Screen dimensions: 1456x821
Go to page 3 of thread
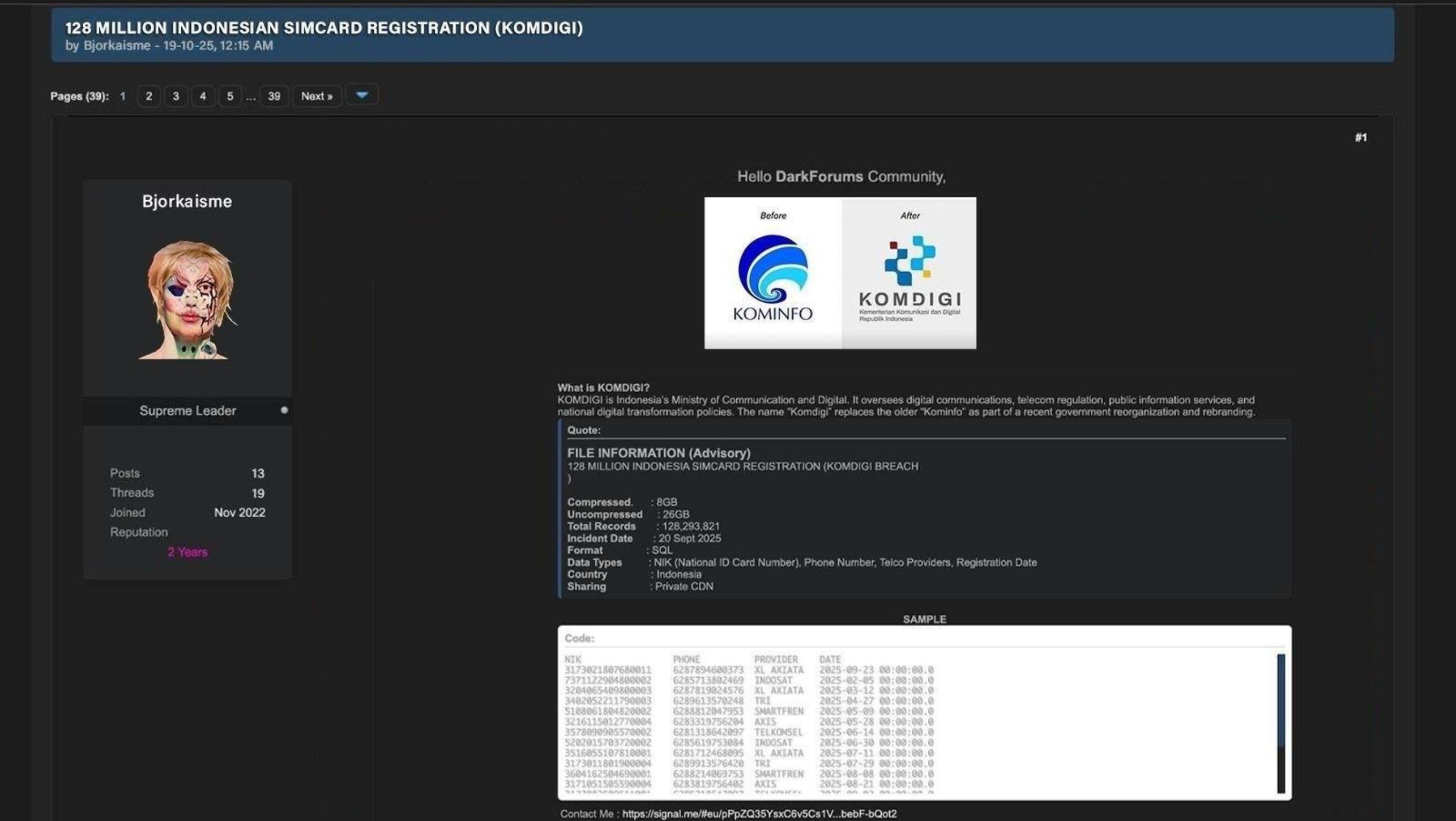[176, 96]
